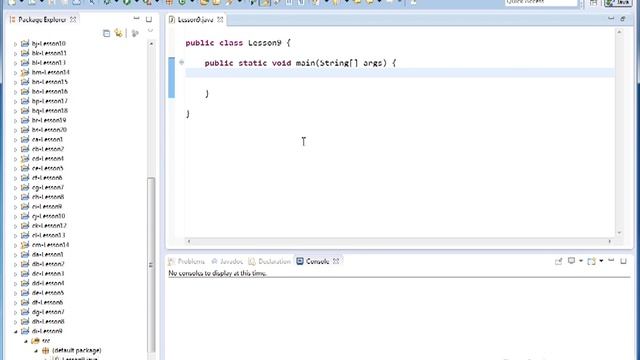
Task: Expand the da-Lesson1 project
Action: [16, 255]
